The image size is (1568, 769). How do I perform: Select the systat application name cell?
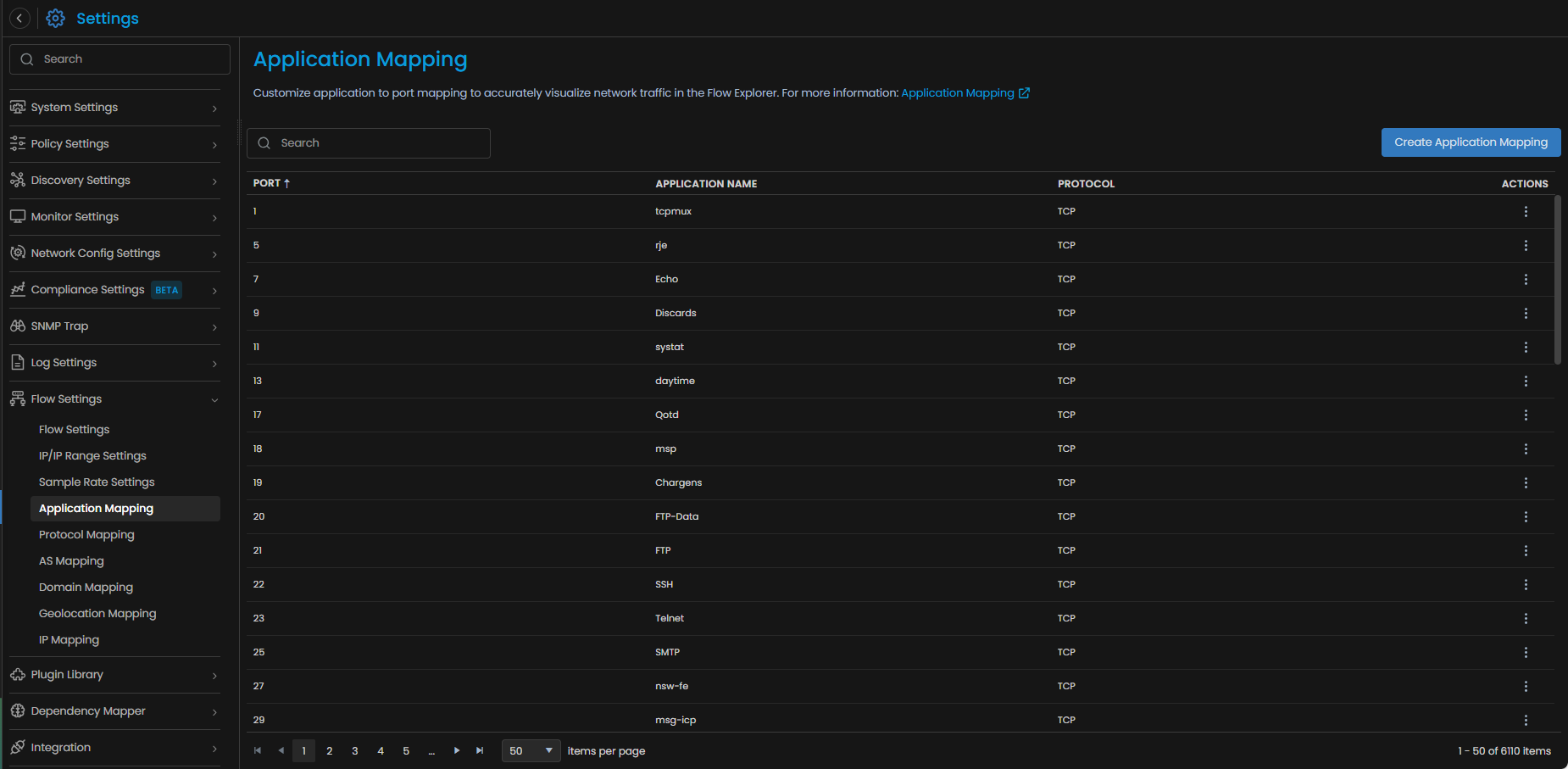coord(670,347)
